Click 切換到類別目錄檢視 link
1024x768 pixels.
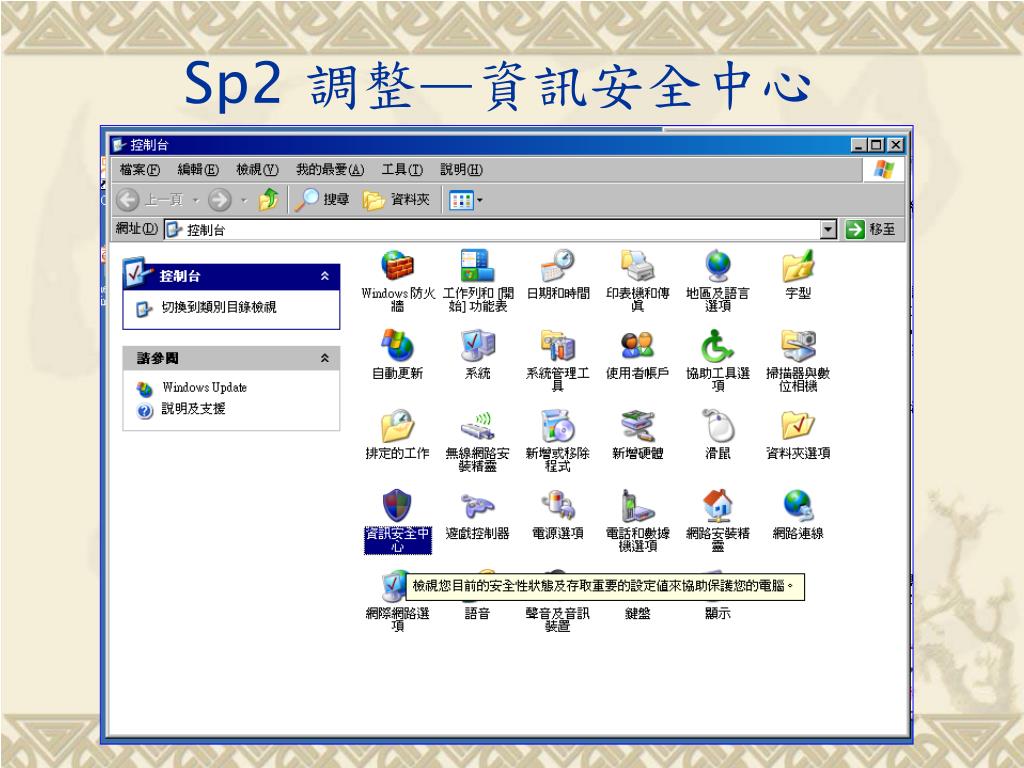(219, 307)
